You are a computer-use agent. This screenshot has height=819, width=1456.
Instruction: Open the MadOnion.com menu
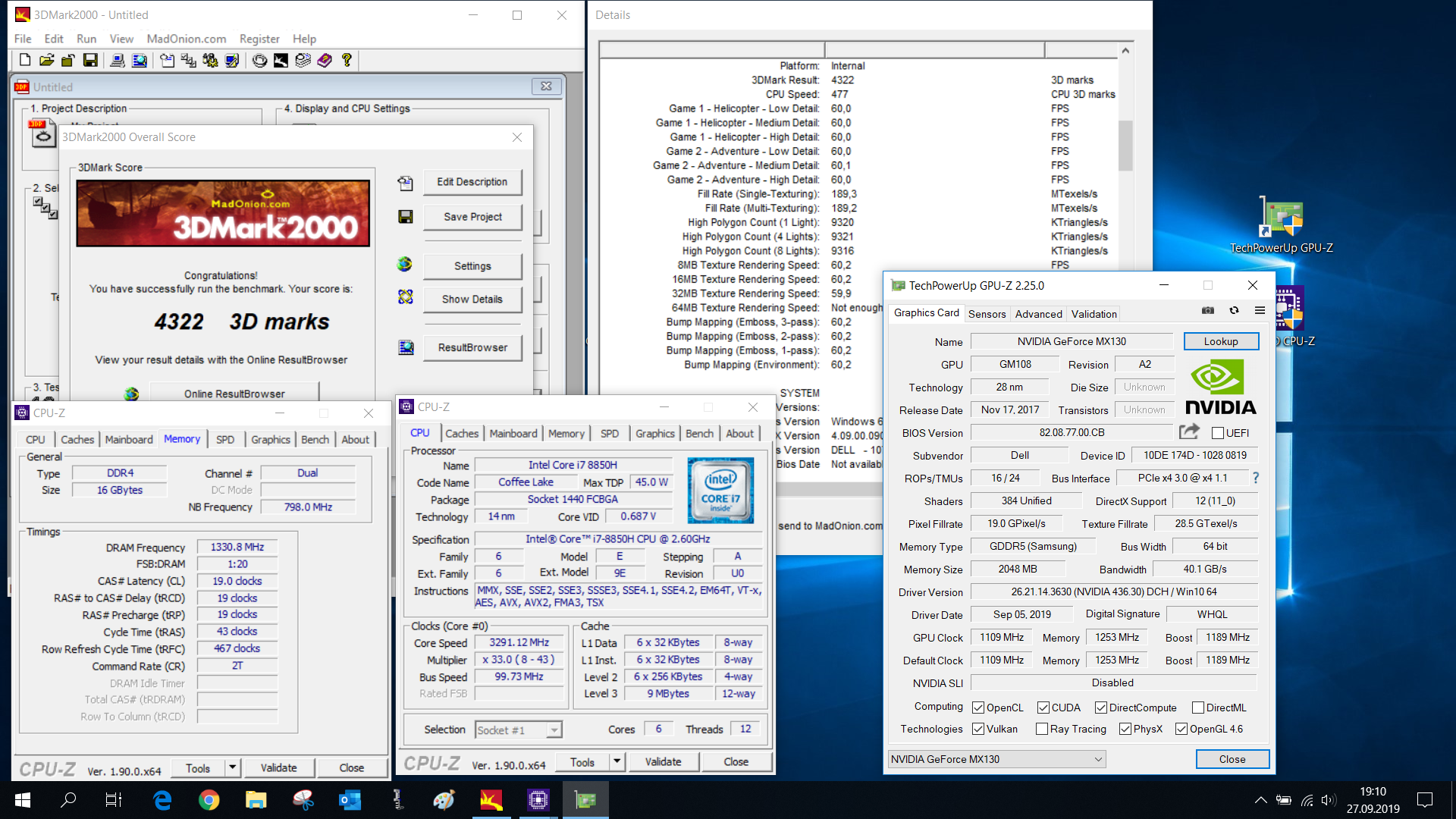(187, 39)
